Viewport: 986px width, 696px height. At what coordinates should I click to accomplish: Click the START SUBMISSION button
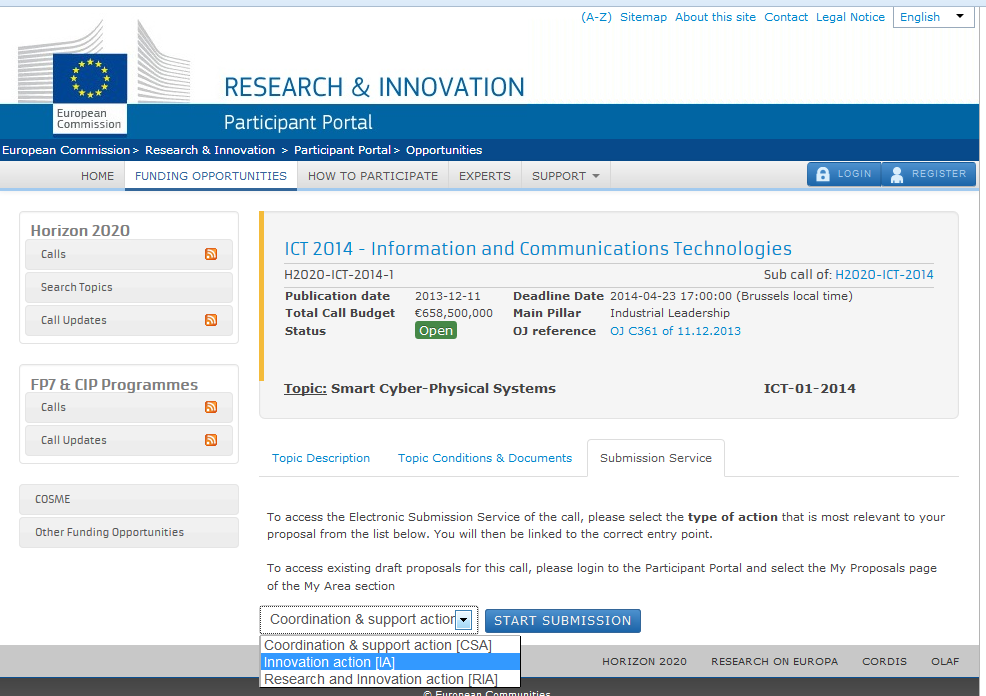(563, 621)
